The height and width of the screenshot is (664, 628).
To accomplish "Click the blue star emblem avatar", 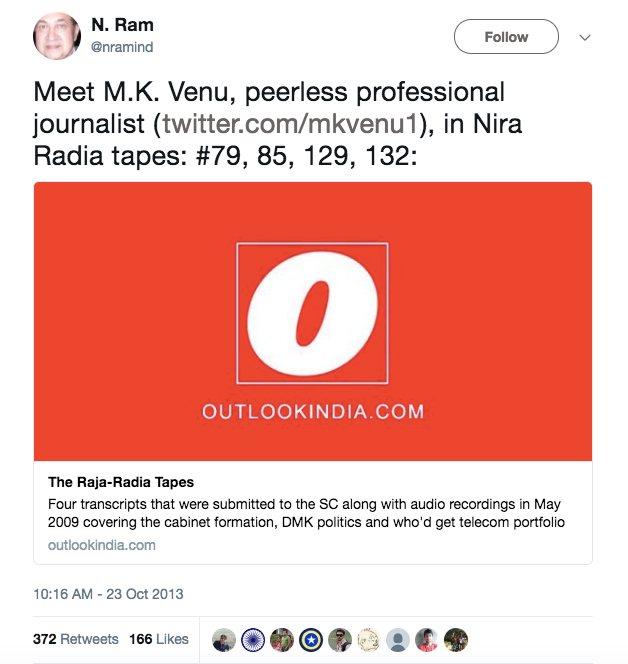I will (312, 640).
